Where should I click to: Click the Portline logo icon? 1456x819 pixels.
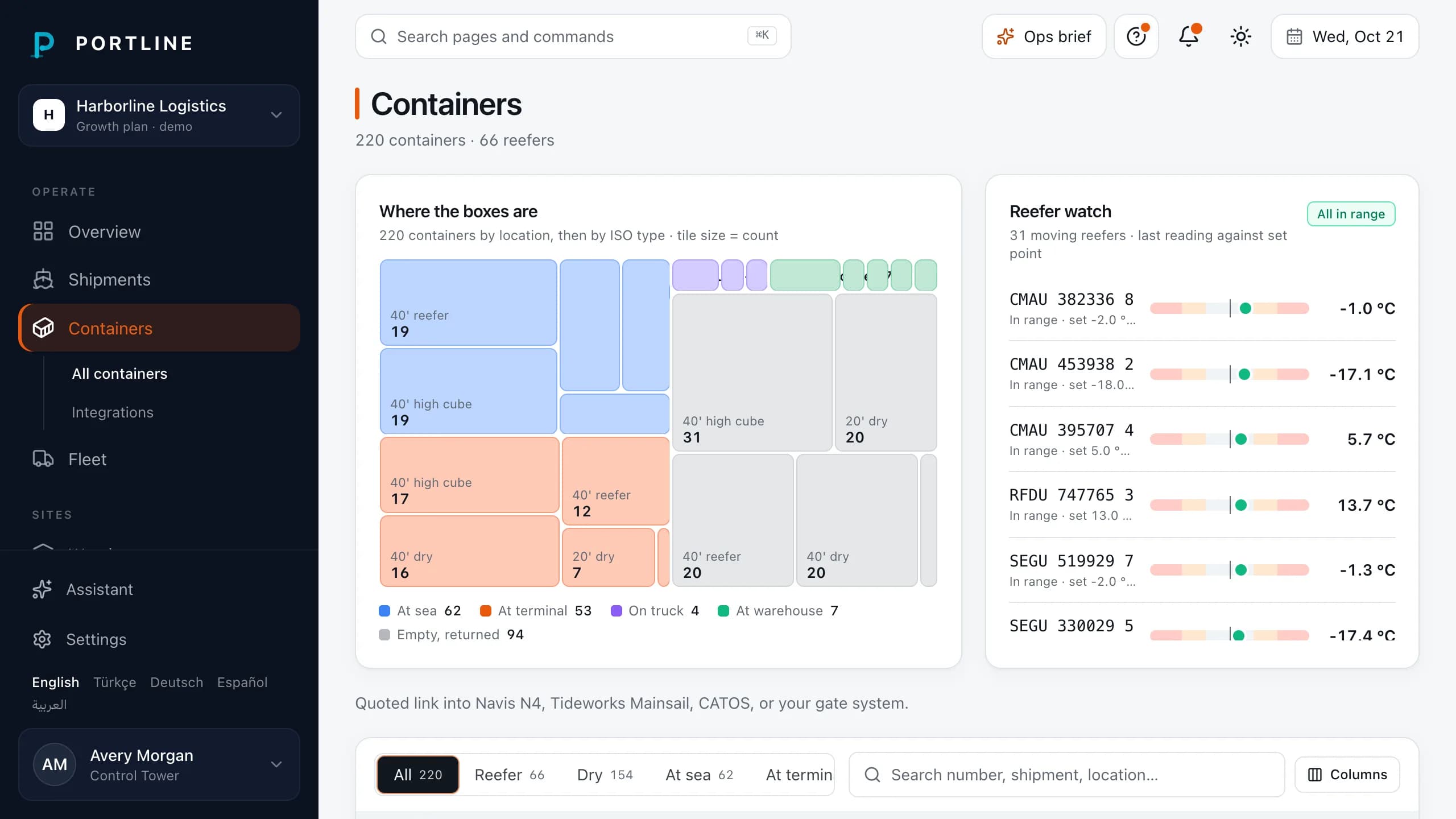click(x=43, y=44)
